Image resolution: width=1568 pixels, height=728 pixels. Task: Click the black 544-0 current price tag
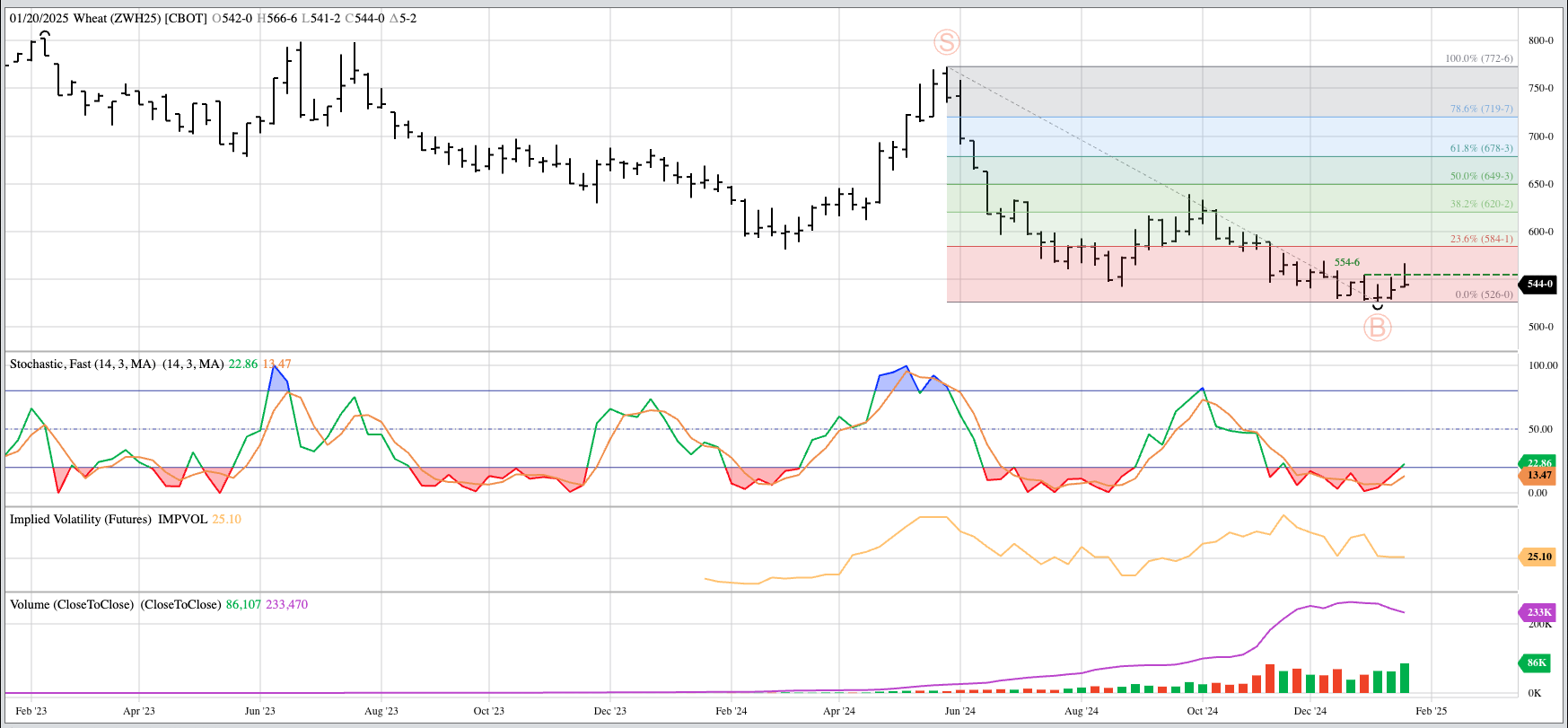[x=1539, y=284]
